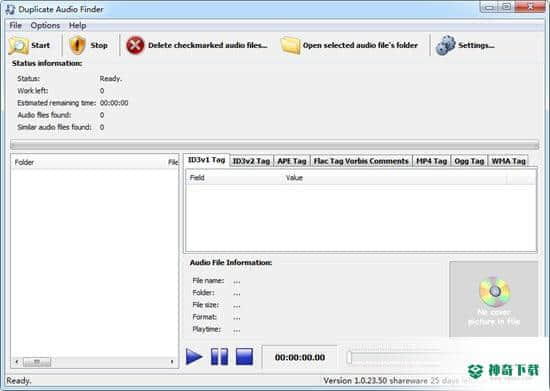Switch to Flac Tag Vorbis Comments tab
The height and width of the screenshot is (391, 550).
click(x=361, y=161)
